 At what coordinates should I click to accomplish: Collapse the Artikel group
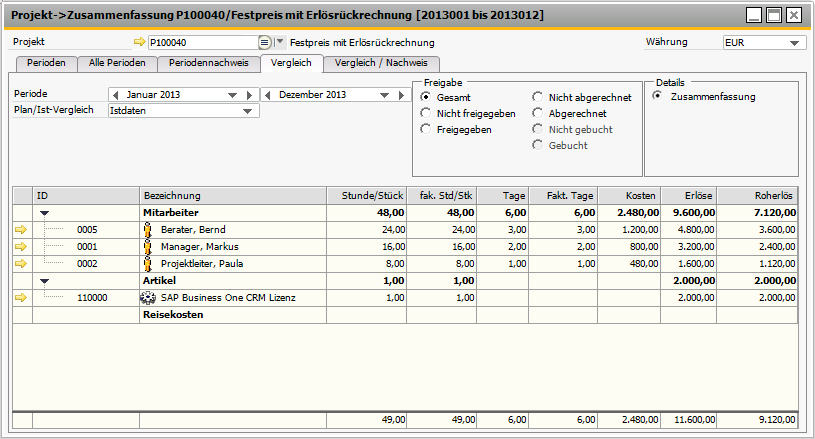(x=44, y=280)
